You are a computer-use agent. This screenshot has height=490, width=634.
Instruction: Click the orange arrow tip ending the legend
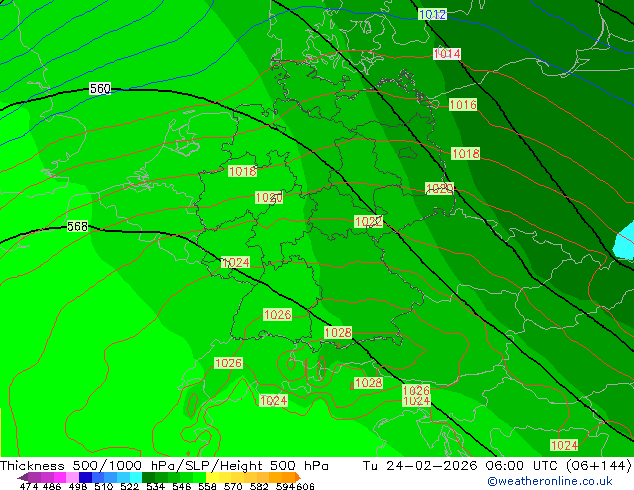click(298, 477)
